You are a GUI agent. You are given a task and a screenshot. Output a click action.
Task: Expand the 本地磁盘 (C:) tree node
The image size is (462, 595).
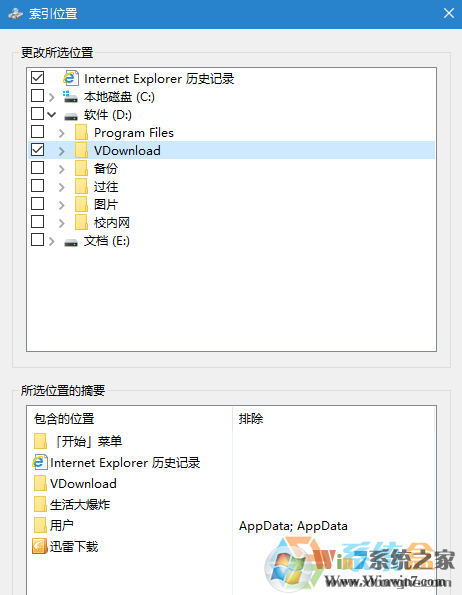(x=52, y=97)
